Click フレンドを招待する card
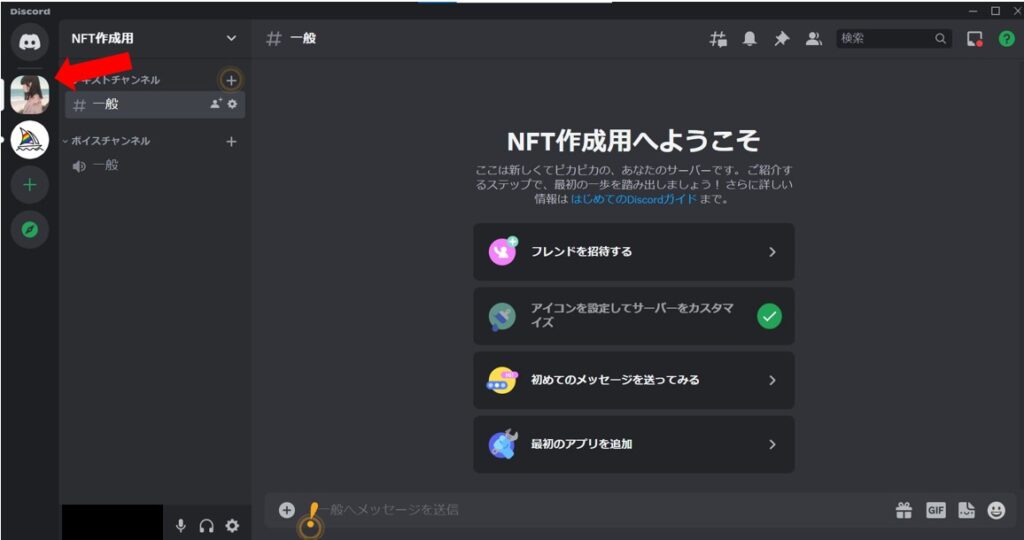 [x=633, y=252]
